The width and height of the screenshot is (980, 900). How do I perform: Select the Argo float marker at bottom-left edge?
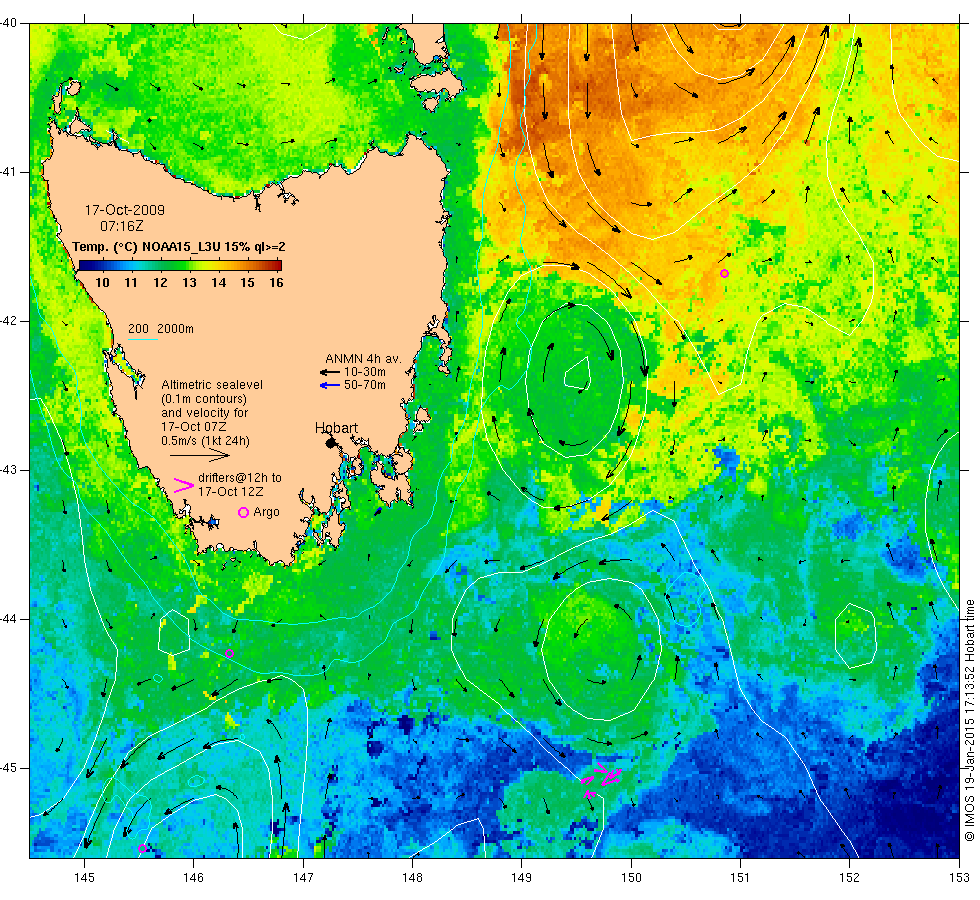(x=142, y=848)
